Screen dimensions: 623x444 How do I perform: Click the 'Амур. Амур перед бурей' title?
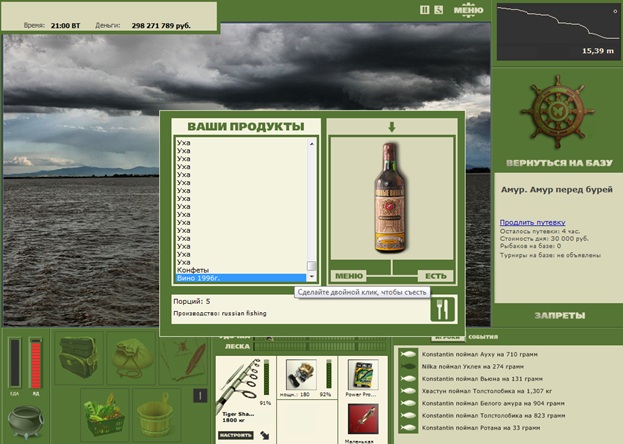[557, 190]
